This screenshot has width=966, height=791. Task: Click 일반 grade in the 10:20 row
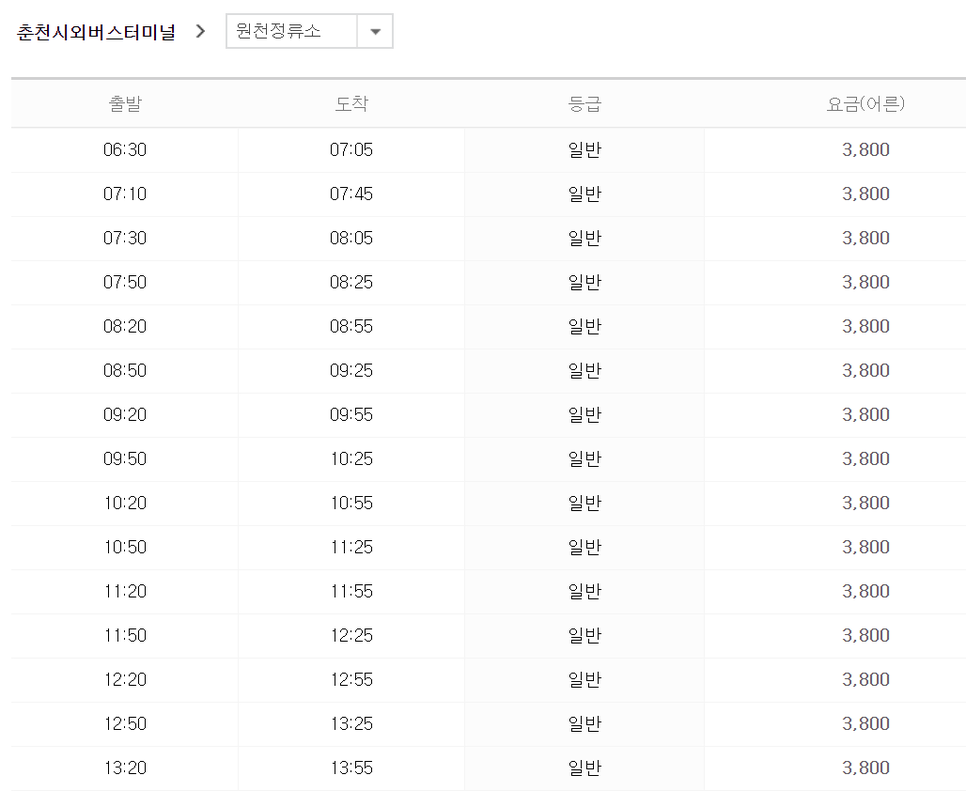584,503
